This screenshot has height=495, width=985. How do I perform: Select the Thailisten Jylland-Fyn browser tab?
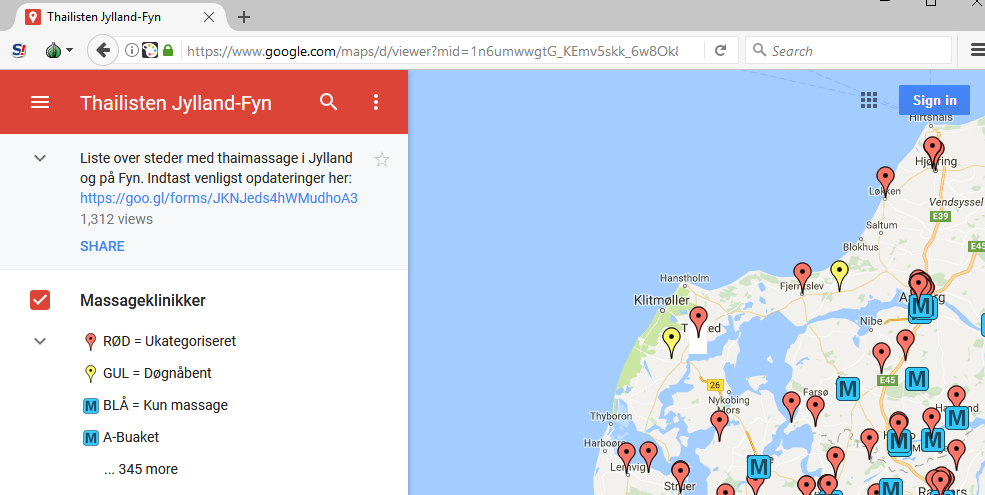(x=119, y=17)
